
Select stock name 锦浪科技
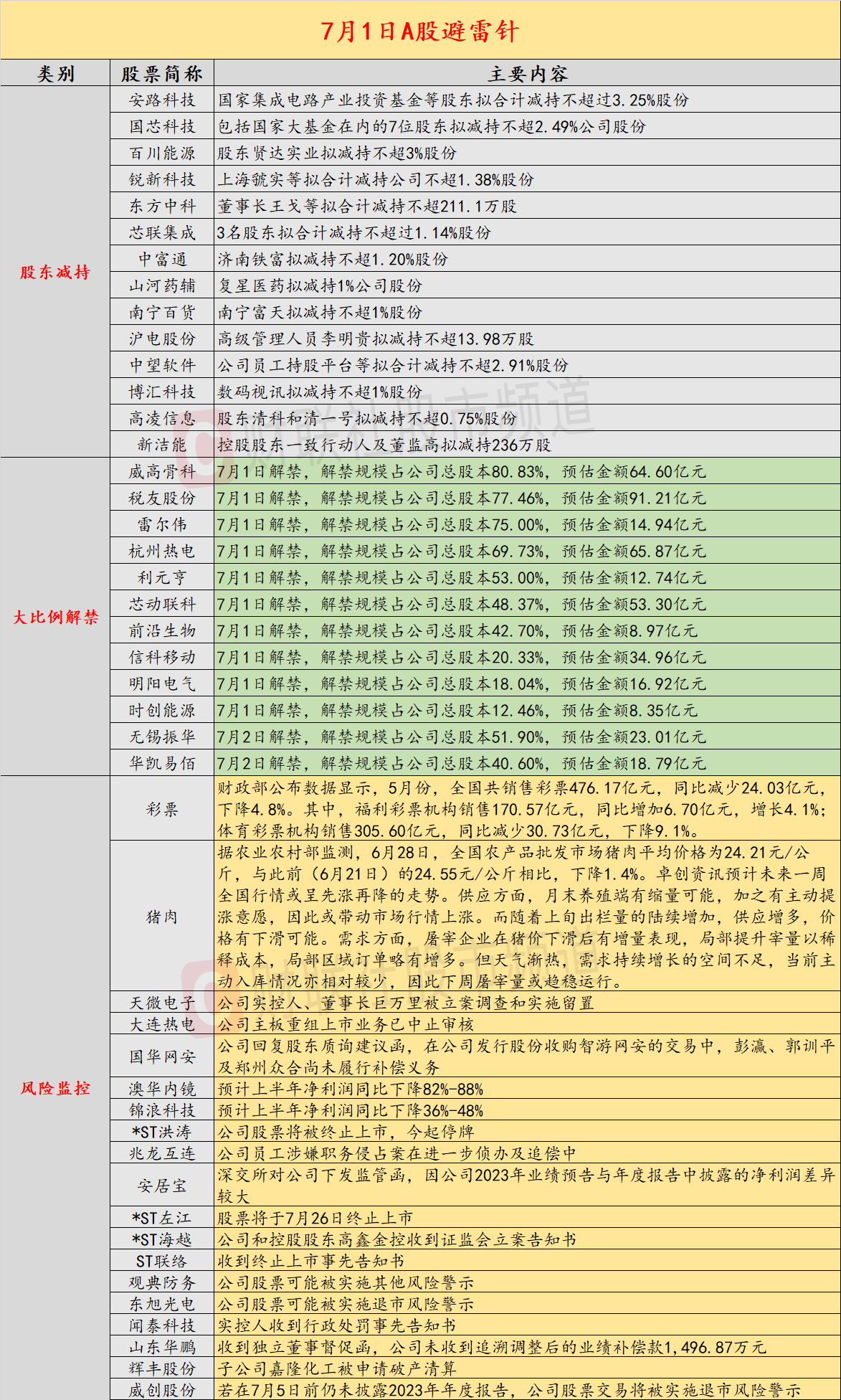pos(162,1111)
